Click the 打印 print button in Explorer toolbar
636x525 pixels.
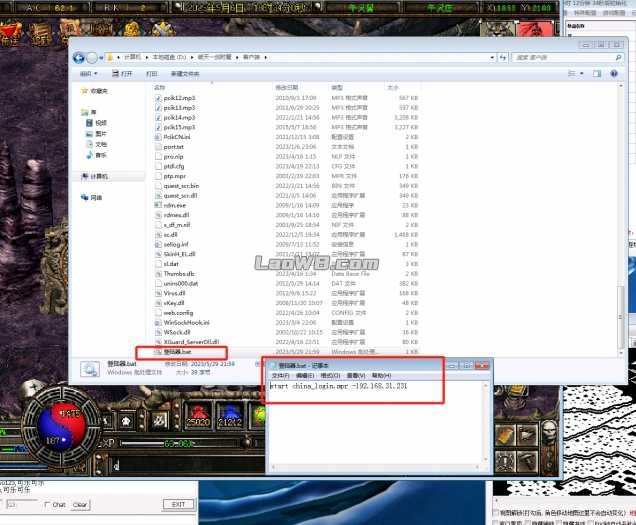click(151, 73)
